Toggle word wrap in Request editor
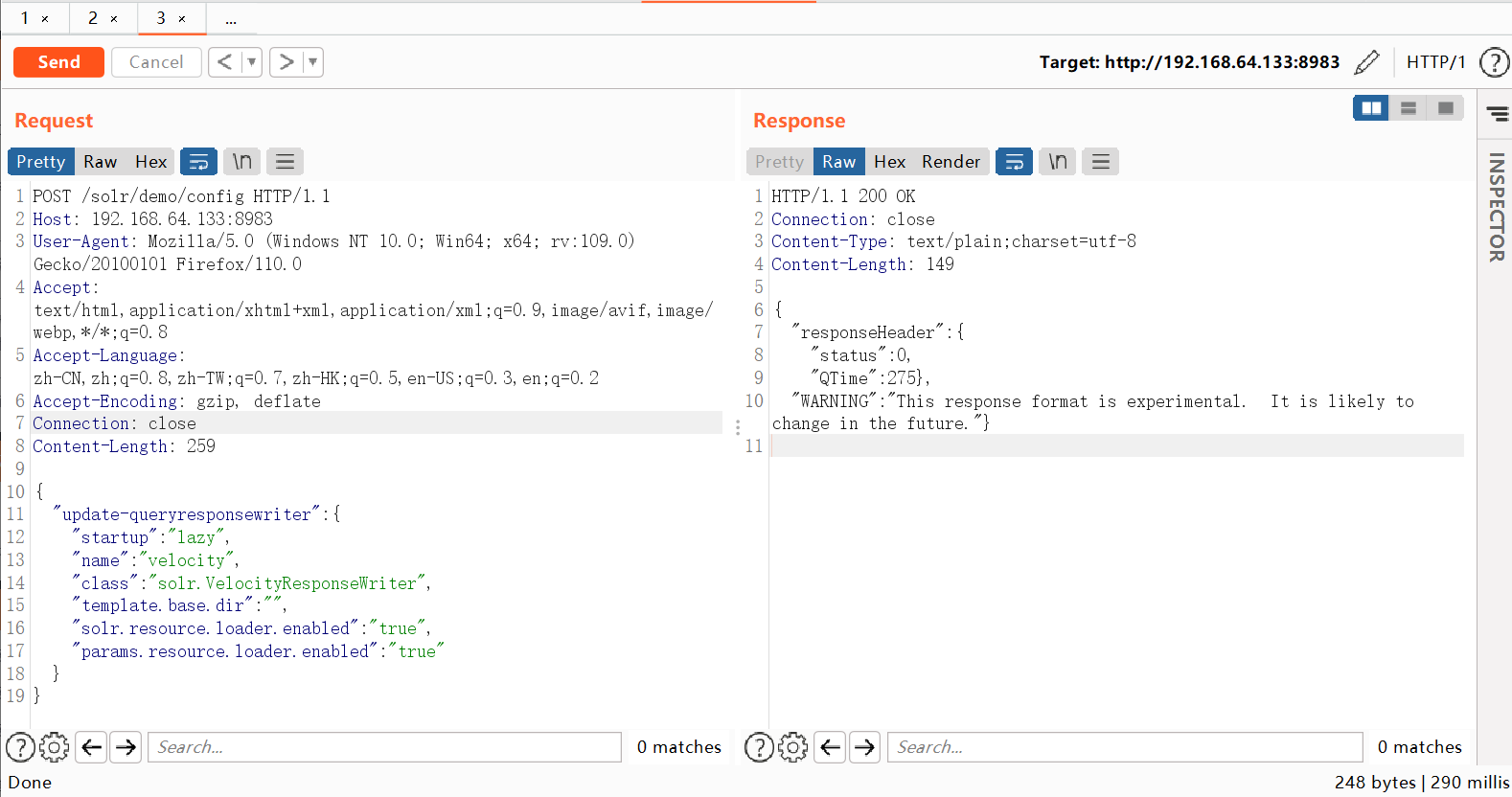Screen dimensions: 1512x797 (x=198, y=162)
